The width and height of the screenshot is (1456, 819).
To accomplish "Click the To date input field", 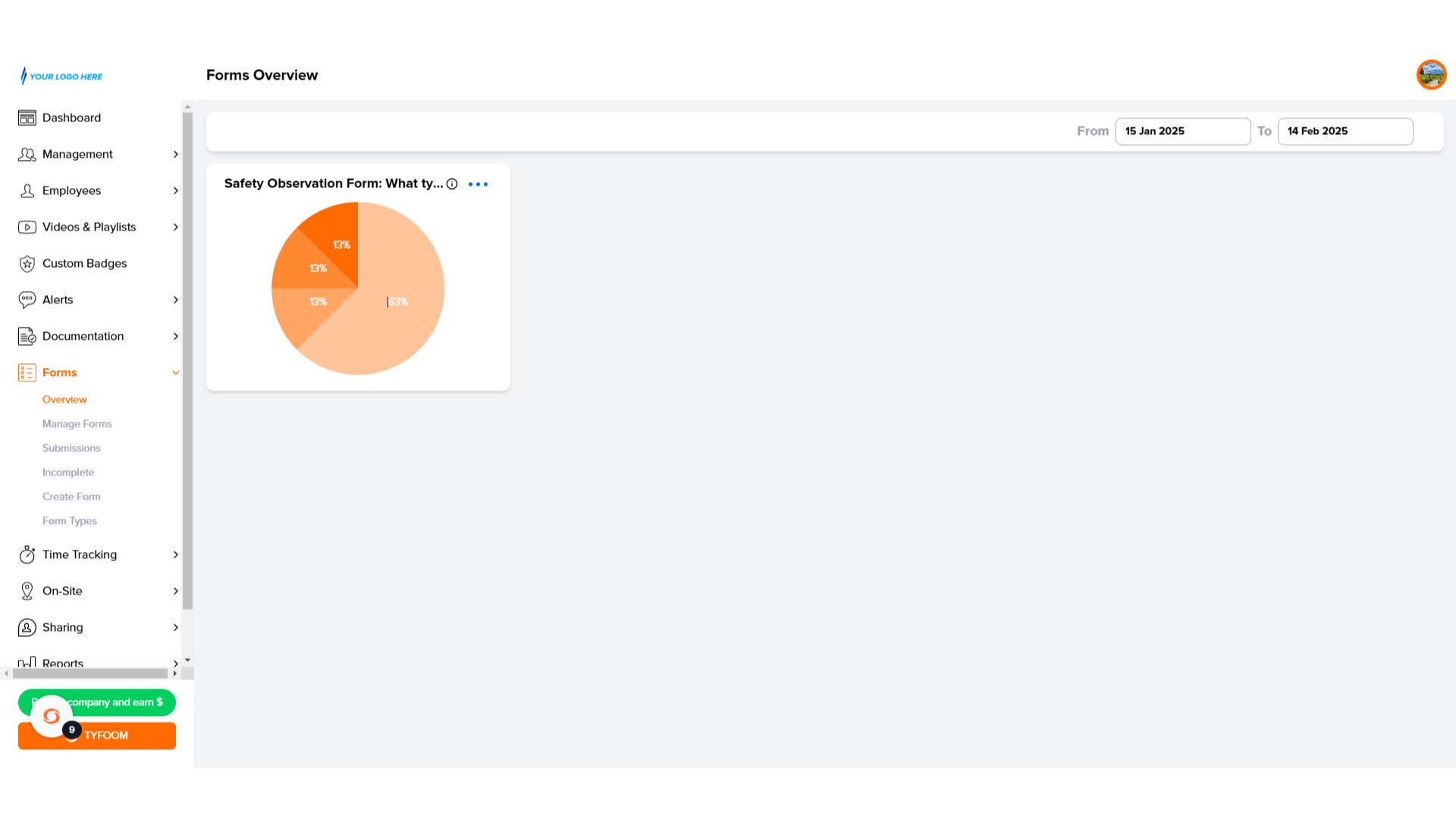I will [x=1344, y=131].
